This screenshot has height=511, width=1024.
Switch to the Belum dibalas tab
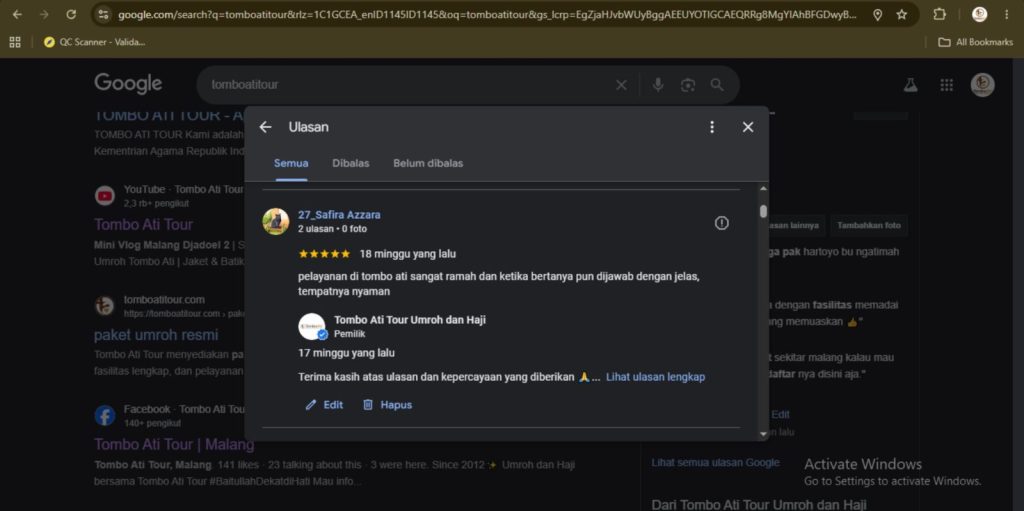pos(428,163)
